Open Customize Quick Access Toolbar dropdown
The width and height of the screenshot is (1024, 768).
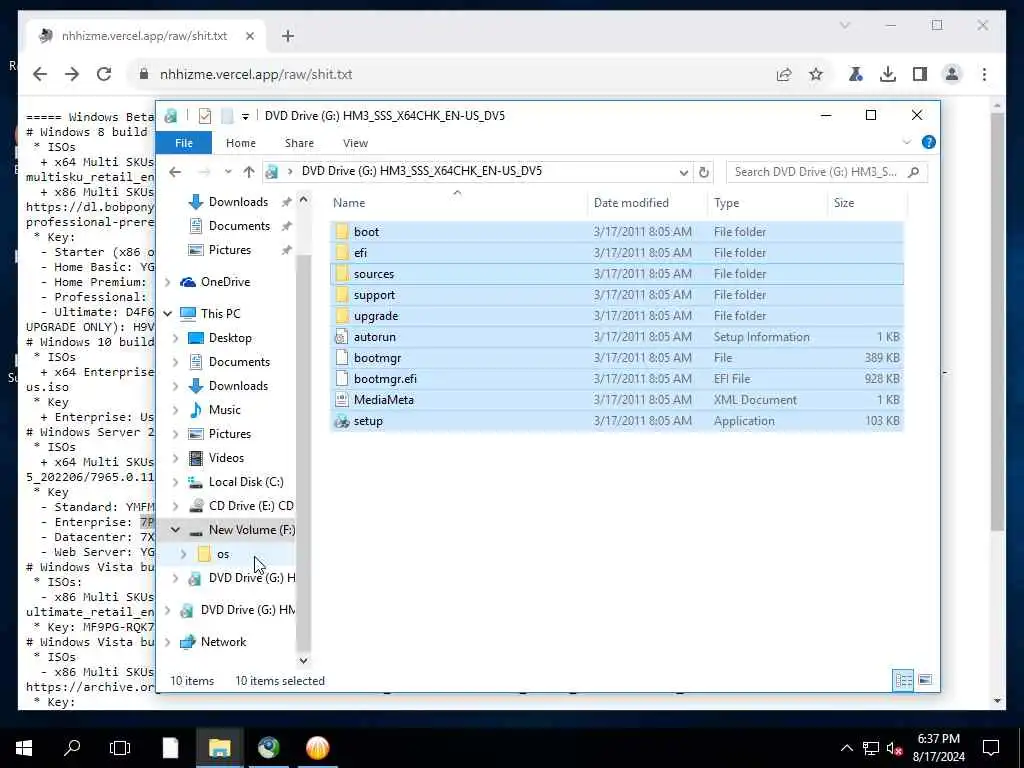click(245, 117)
